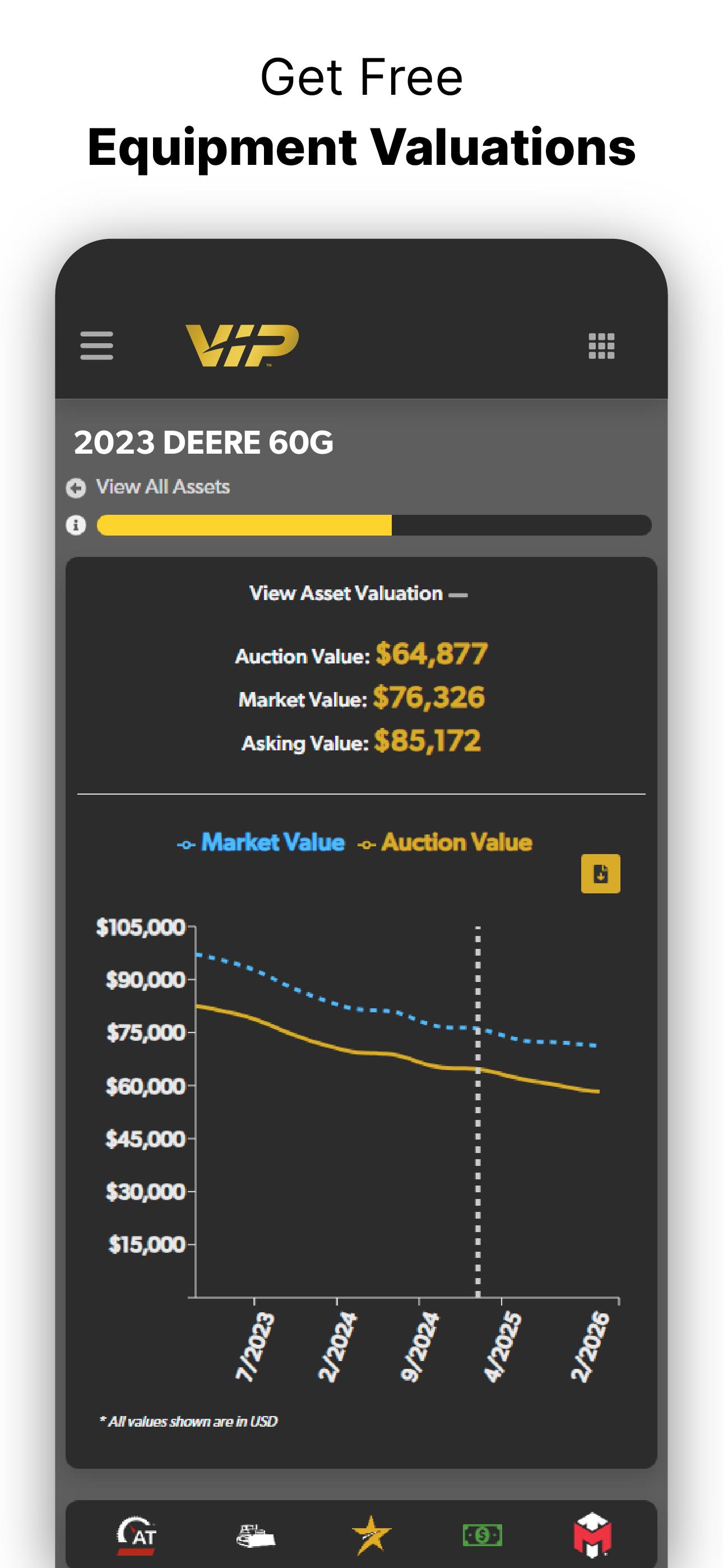Viewport: 723px width, 1568px height.
Task: Go back to View All Assets
Action: tap(163, 487)
